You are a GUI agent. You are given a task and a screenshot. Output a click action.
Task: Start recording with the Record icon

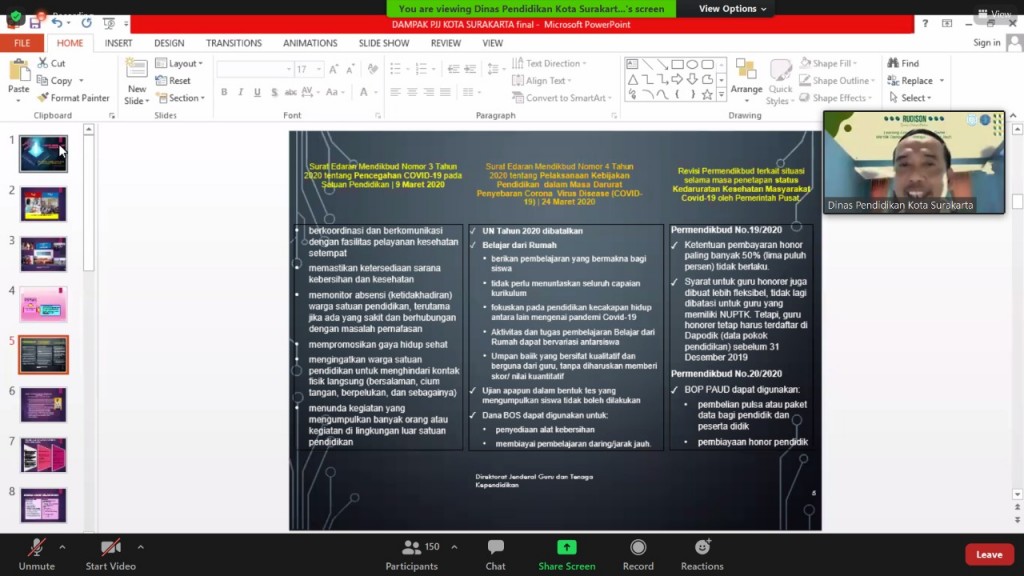(x=638, y=548)
